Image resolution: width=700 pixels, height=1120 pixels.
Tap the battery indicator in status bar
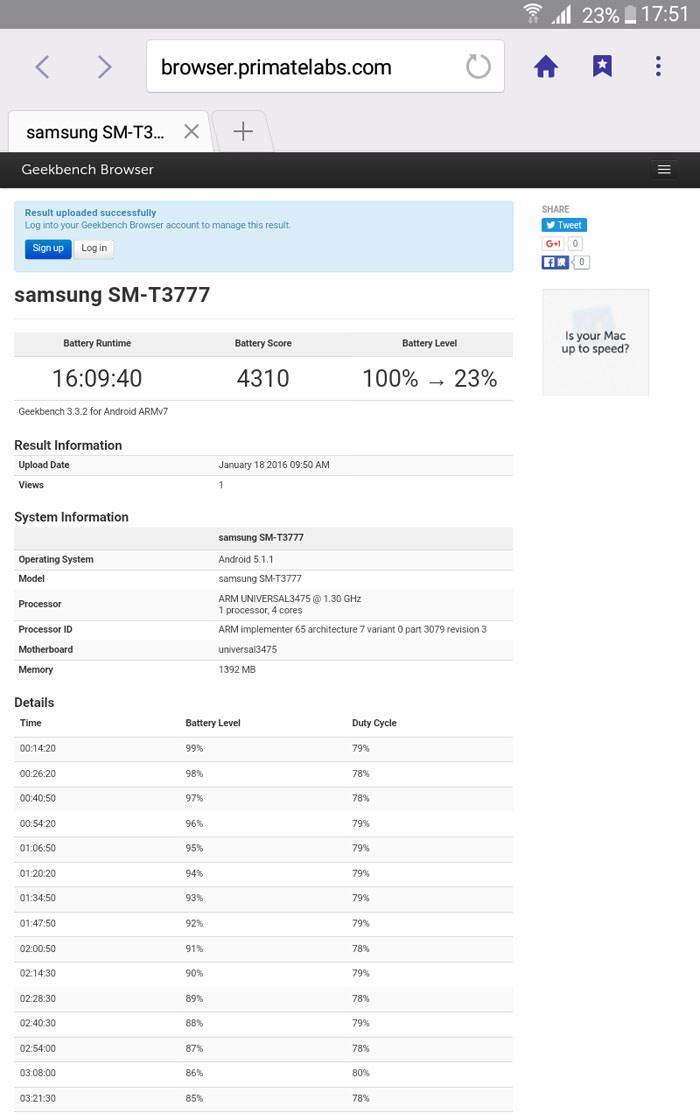click(x=630, y=14)
